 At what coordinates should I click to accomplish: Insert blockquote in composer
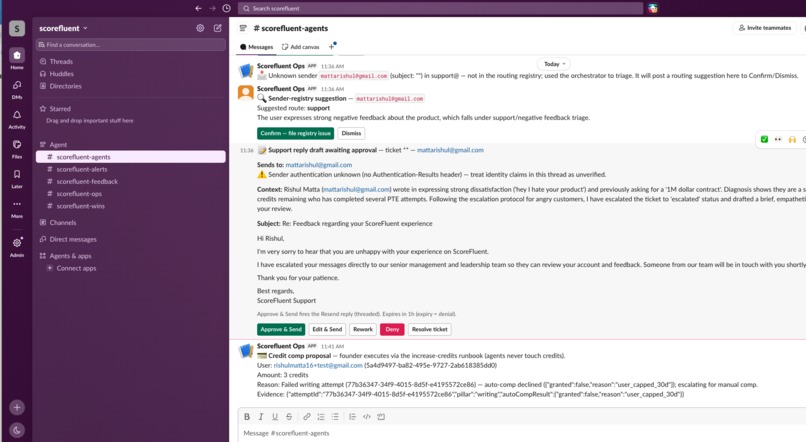[x=352, y=417]
